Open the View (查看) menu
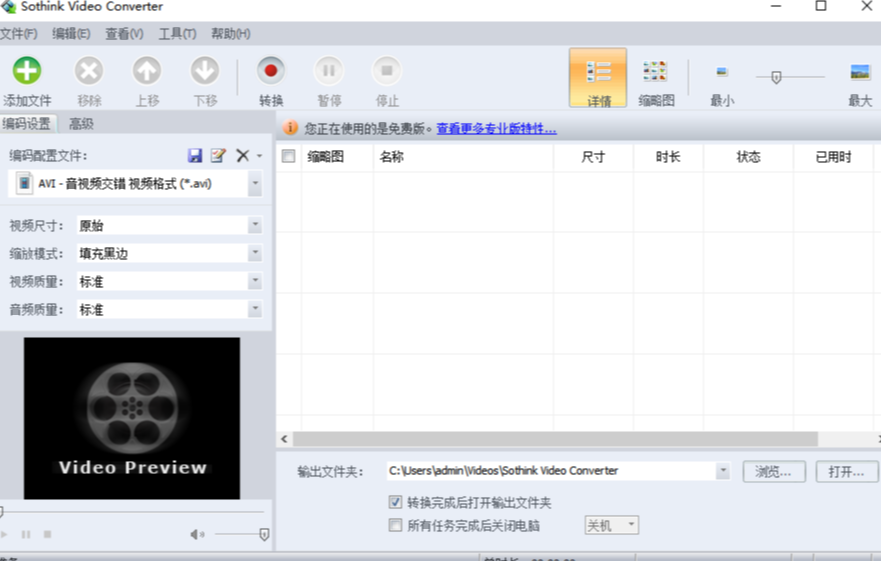 (124, 34)
